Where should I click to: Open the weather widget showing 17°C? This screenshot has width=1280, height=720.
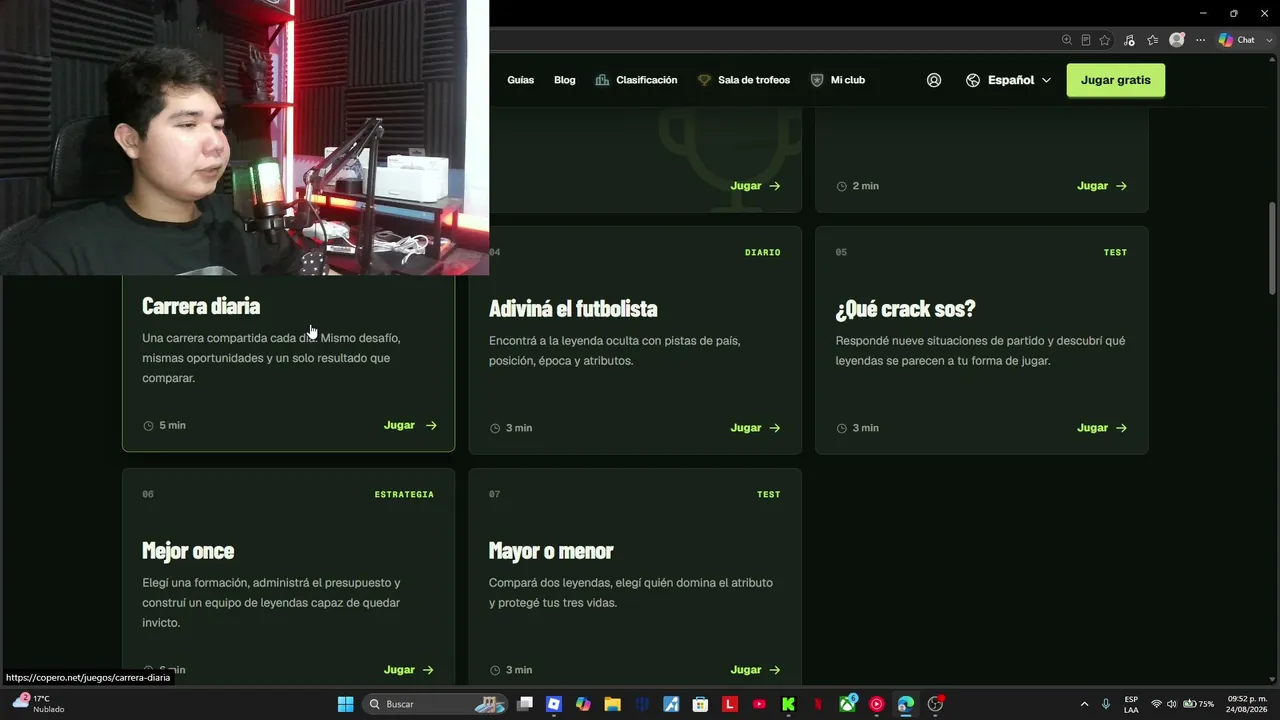click(x=38, y=704)
